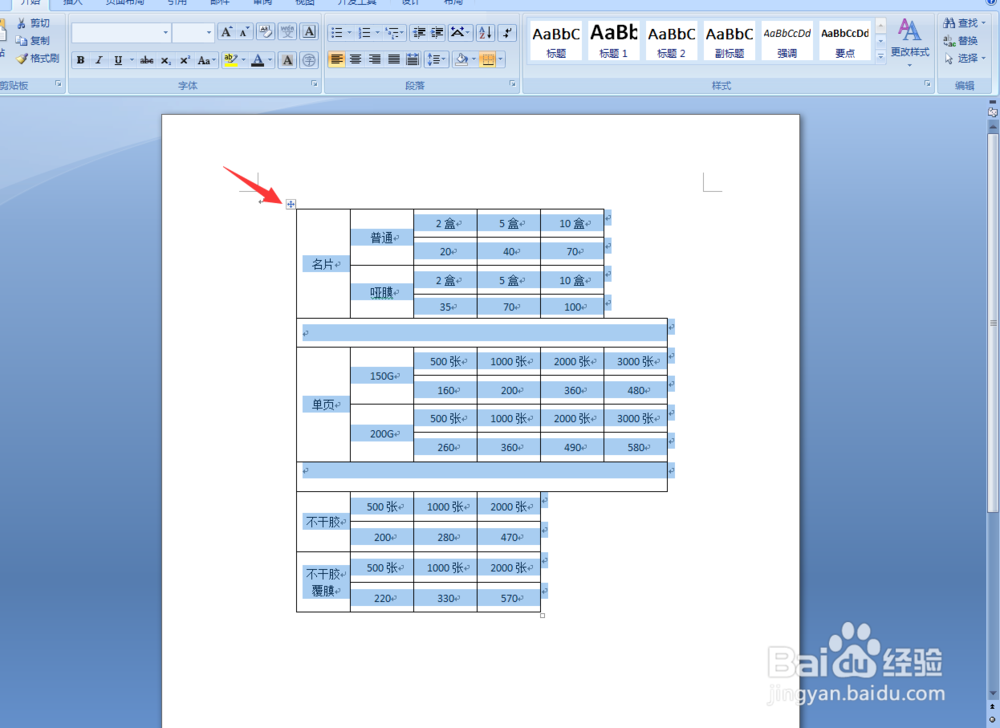1000x728 pixels.
Task: Expand the styles gallery More arrow
Action: pyautogui.click(x=880, y=56)
